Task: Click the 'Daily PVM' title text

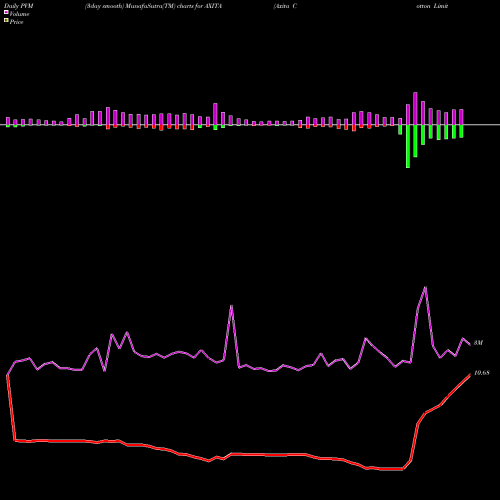Action: point(19,6)
